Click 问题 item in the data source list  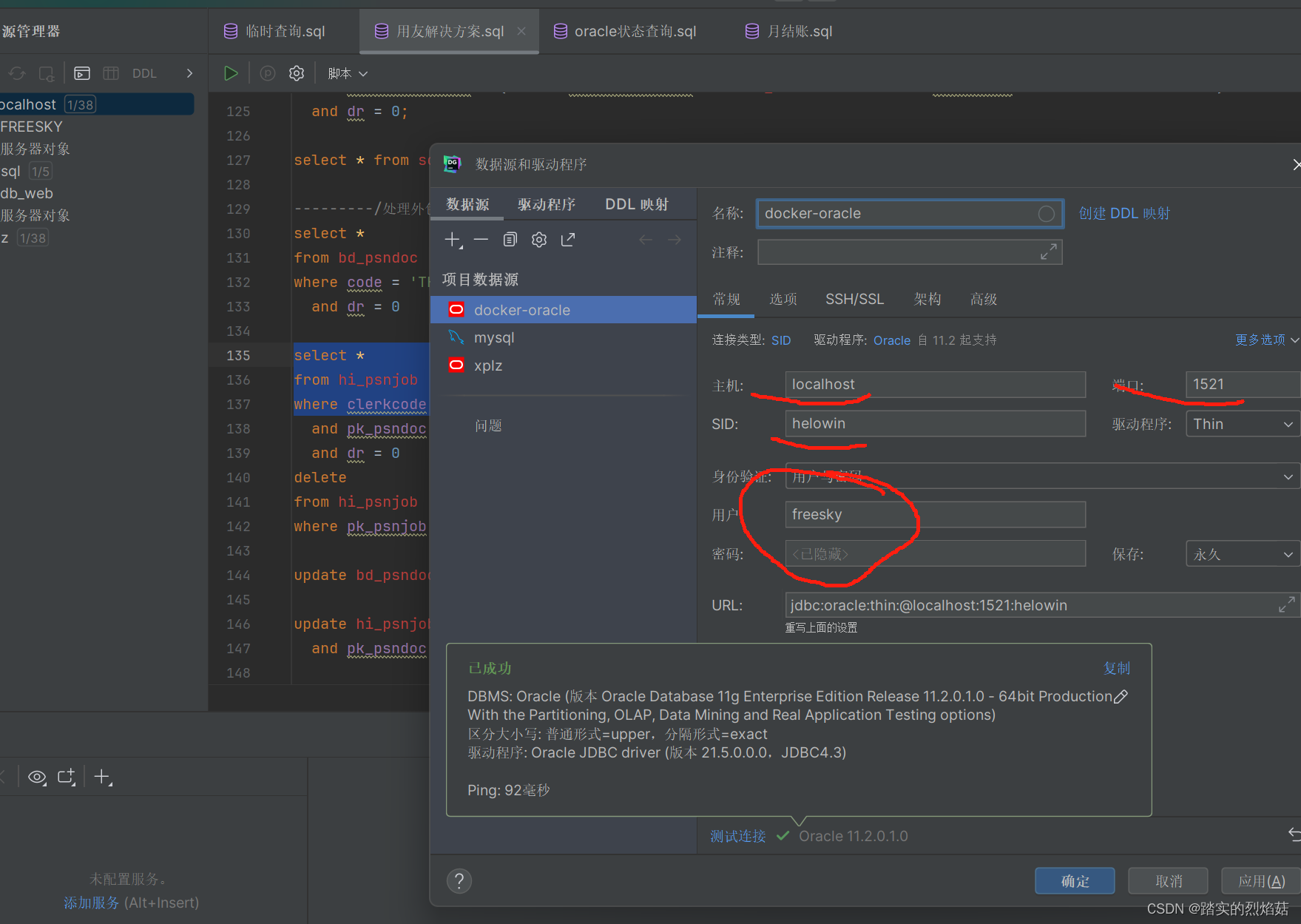pyautogui.click(x=488, y=425)
